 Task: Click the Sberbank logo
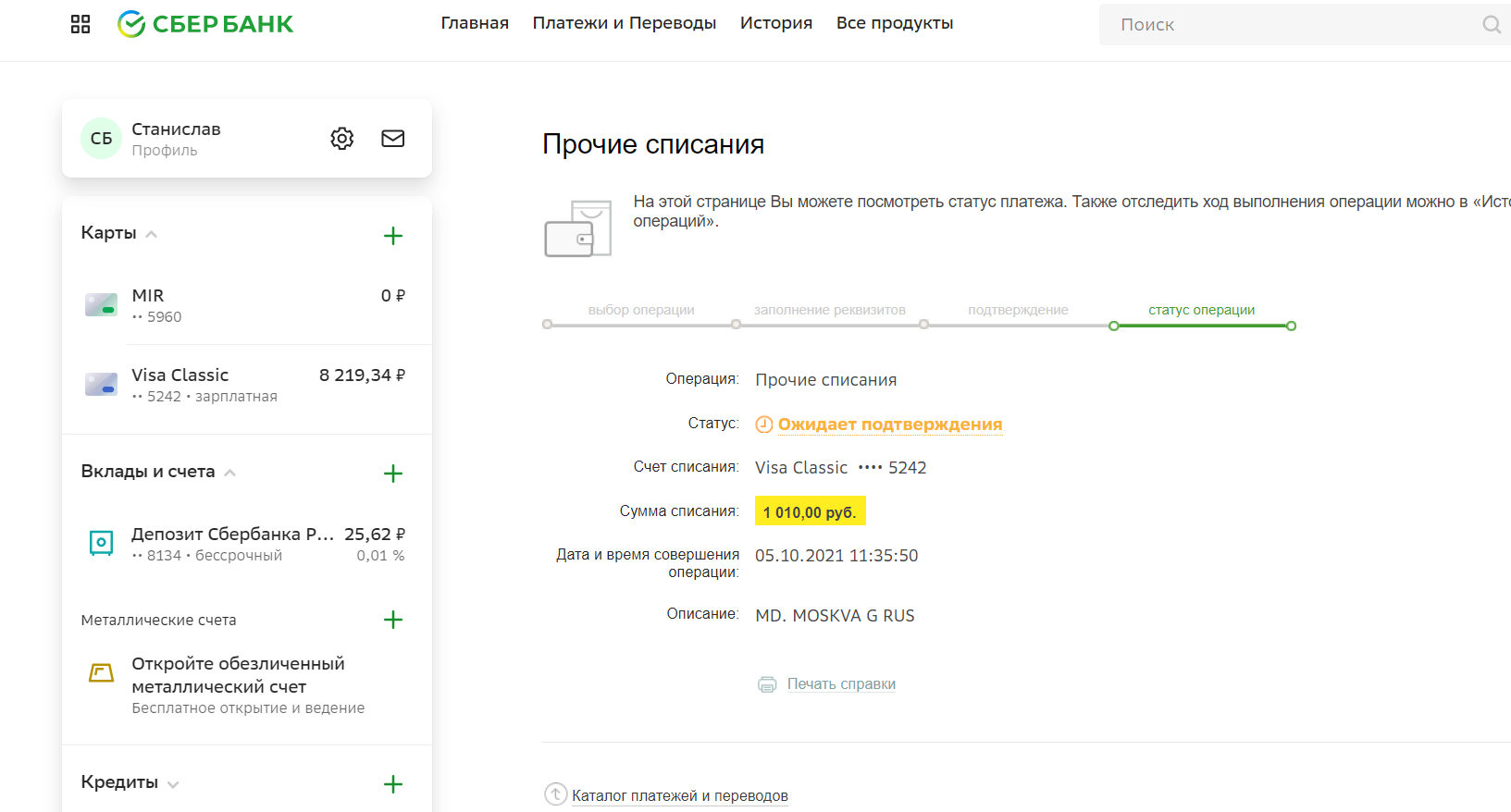[205, 24]
